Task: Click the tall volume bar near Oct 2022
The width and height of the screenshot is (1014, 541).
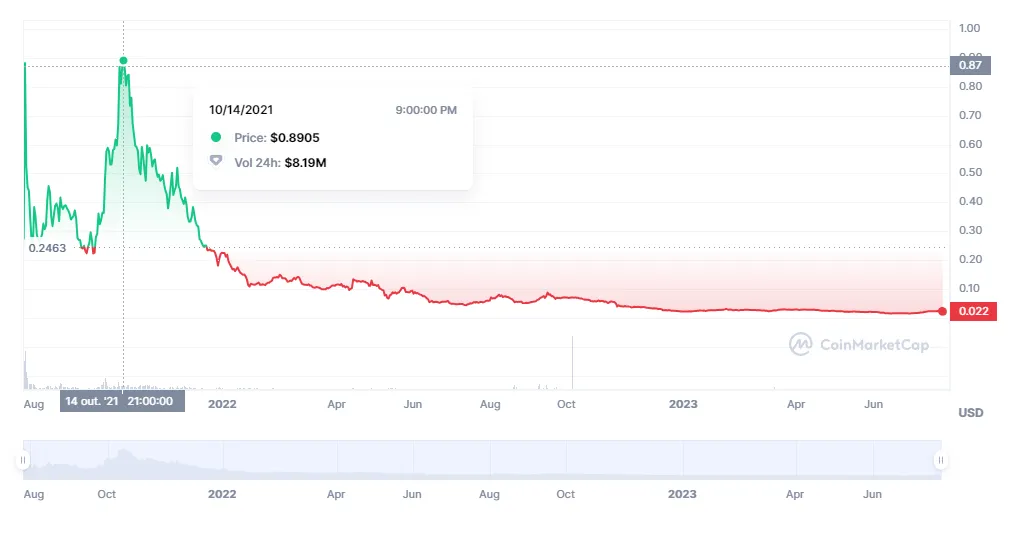Action: coord(572,362)
